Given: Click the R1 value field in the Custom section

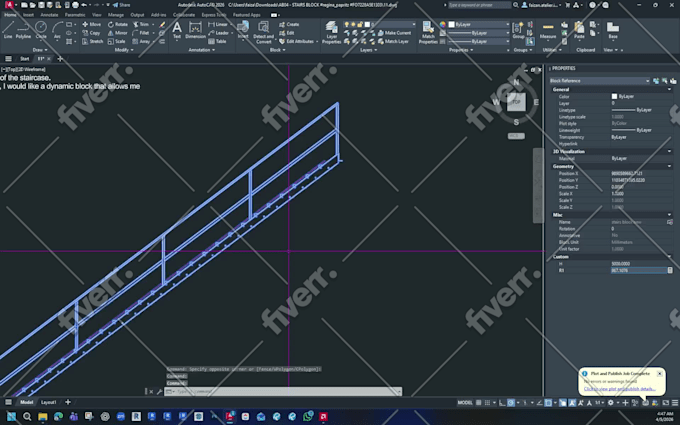Looking at the screenshot, I should (639, 270).
